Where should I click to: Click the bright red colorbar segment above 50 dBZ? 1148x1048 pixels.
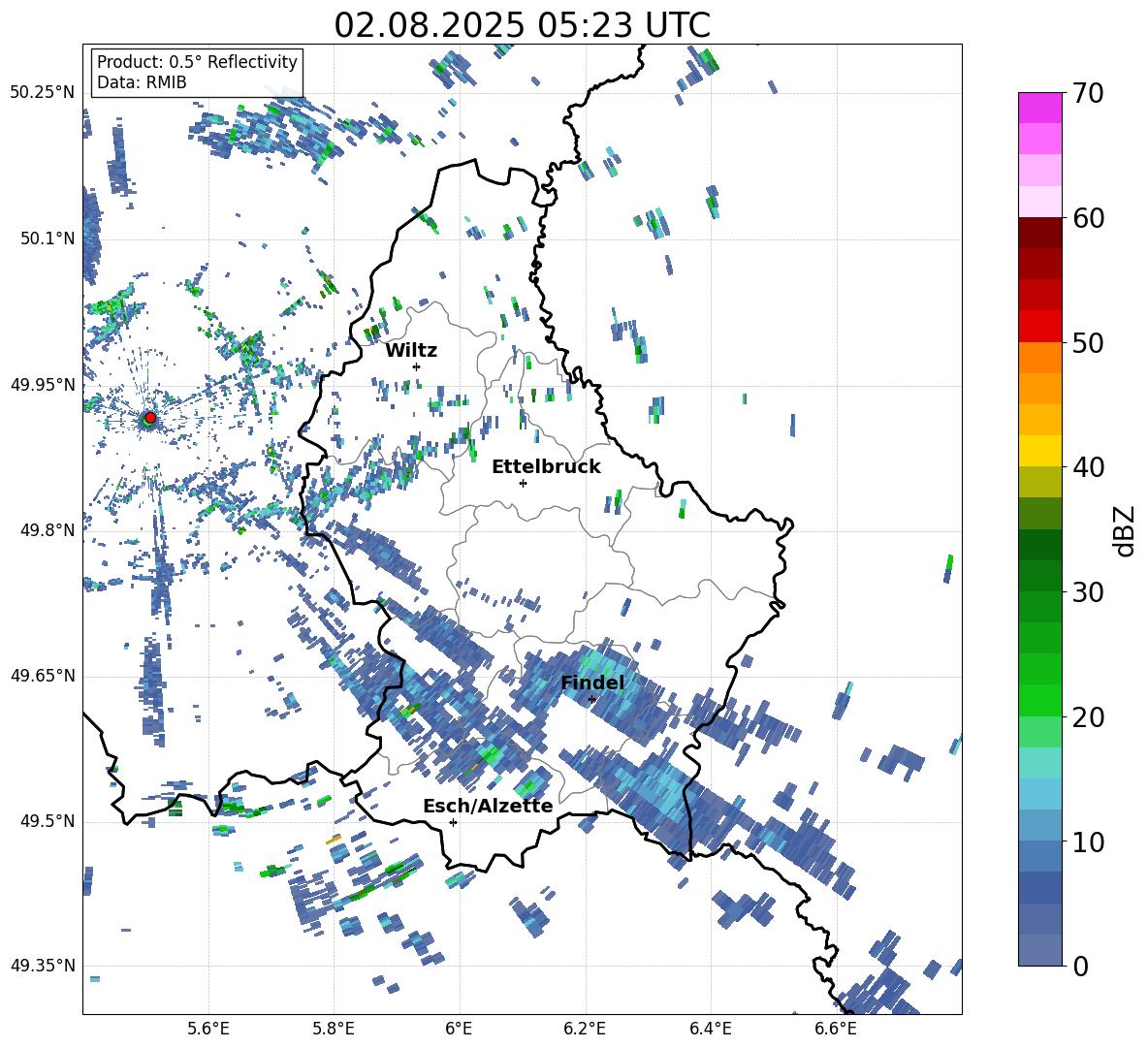pos(1039,326)
